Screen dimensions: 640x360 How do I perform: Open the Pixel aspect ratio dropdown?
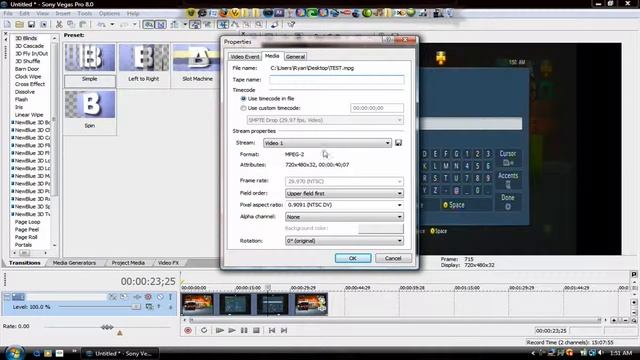point(344,205)
